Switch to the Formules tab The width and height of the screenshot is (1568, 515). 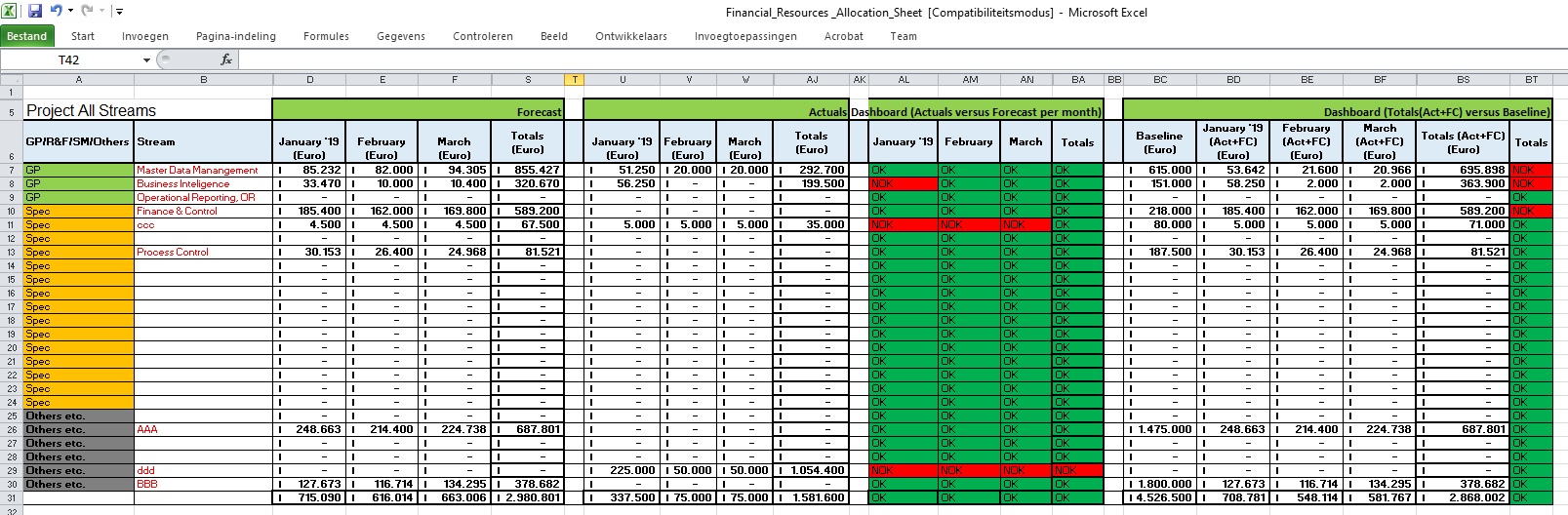pos(326,36)
